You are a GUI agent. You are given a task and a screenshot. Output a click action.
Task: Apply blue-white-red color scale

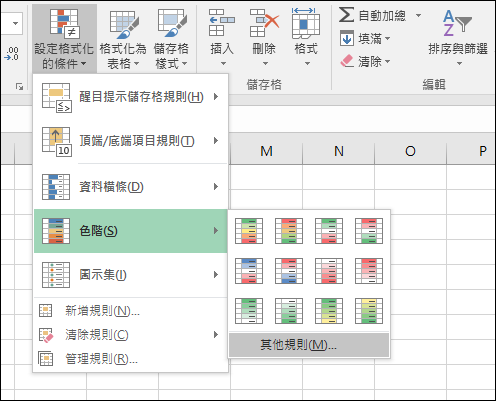tap(249, 271)
